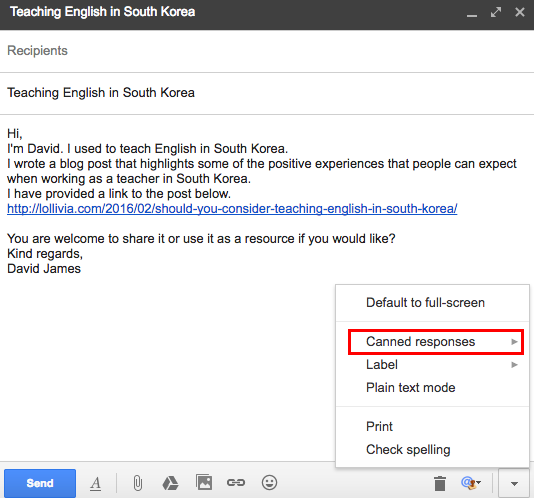Open the emoticon smiley picker
534x498 pixels.
pos(269,483)
